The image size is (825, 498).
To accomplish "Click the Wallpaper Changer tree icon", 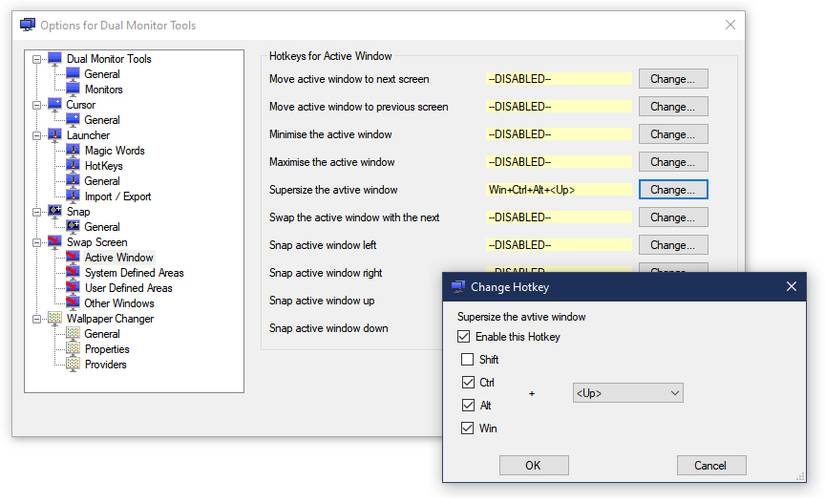I will click(55, 318).
